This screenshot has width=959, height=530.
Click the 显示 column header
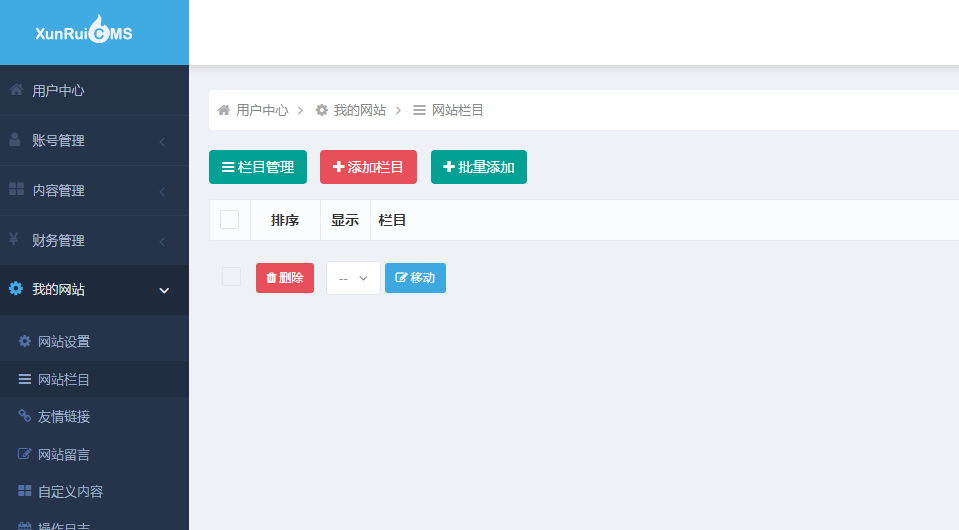click(345, 220)
